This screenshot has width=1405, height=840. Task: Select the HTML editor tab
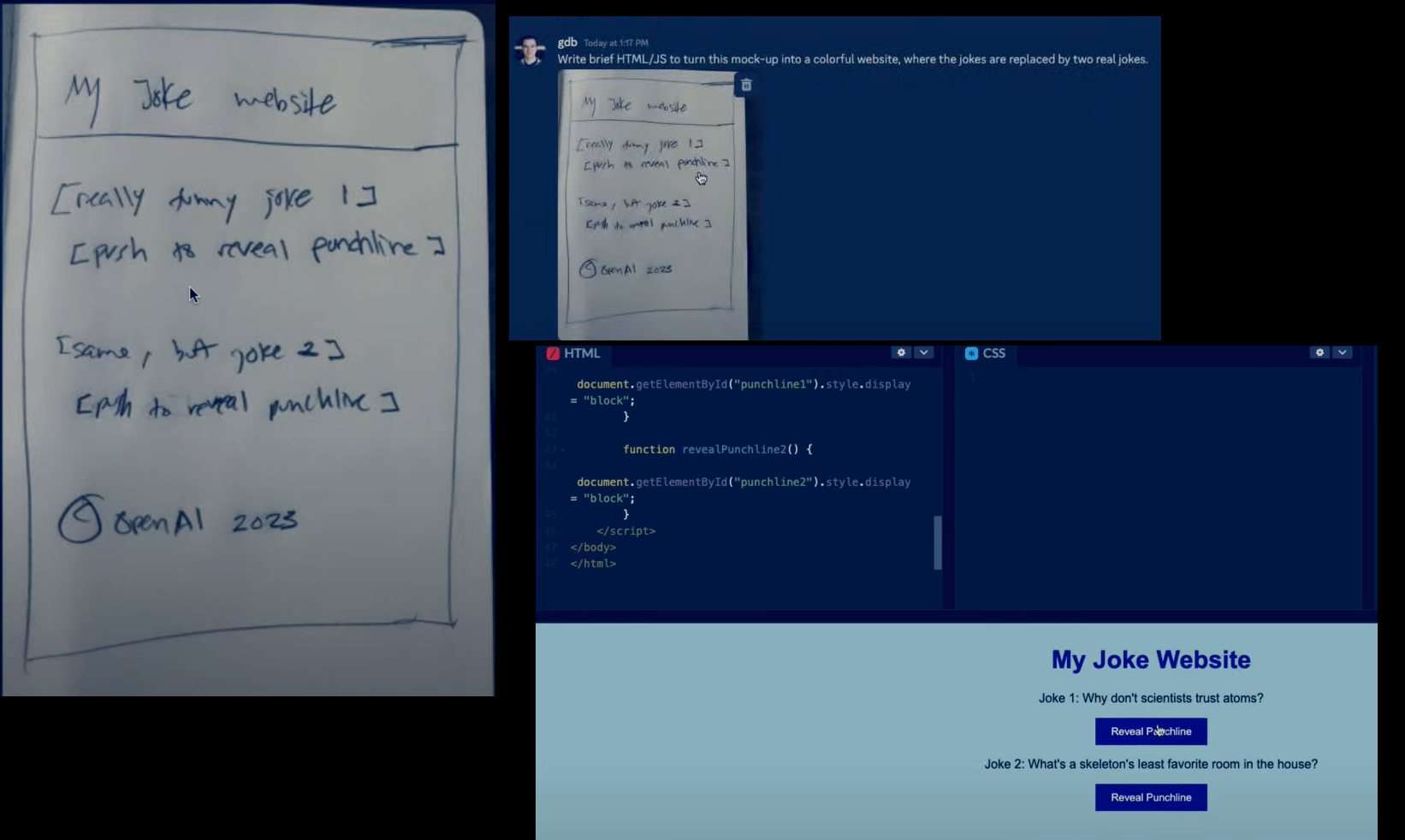574,353
